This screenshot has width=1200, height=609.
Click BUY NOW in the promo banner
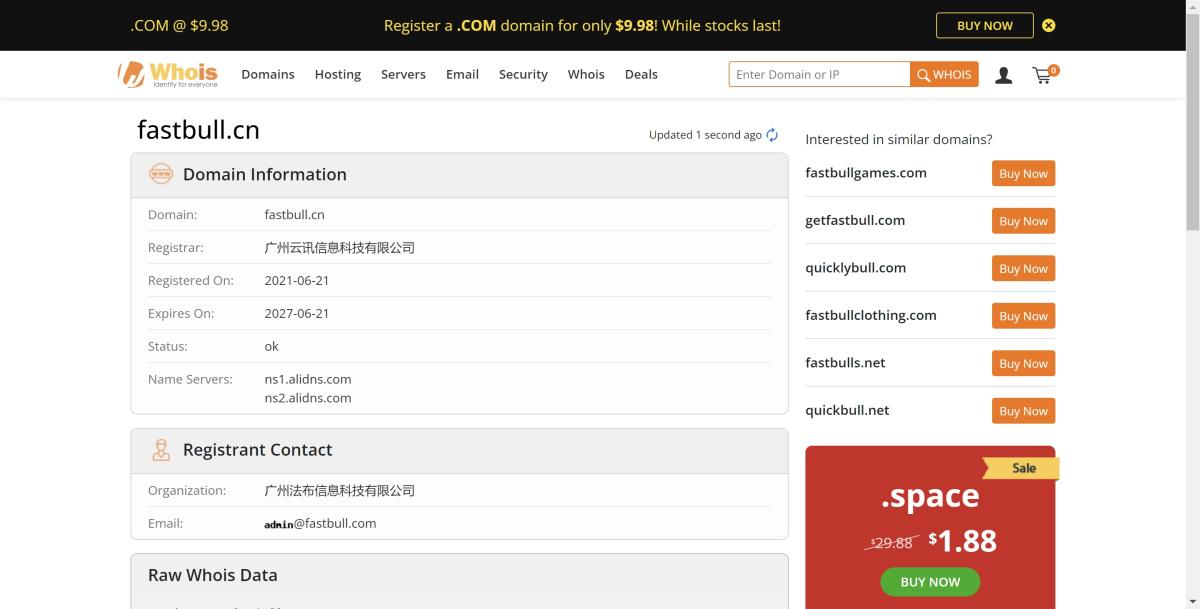tap(984, 25)
